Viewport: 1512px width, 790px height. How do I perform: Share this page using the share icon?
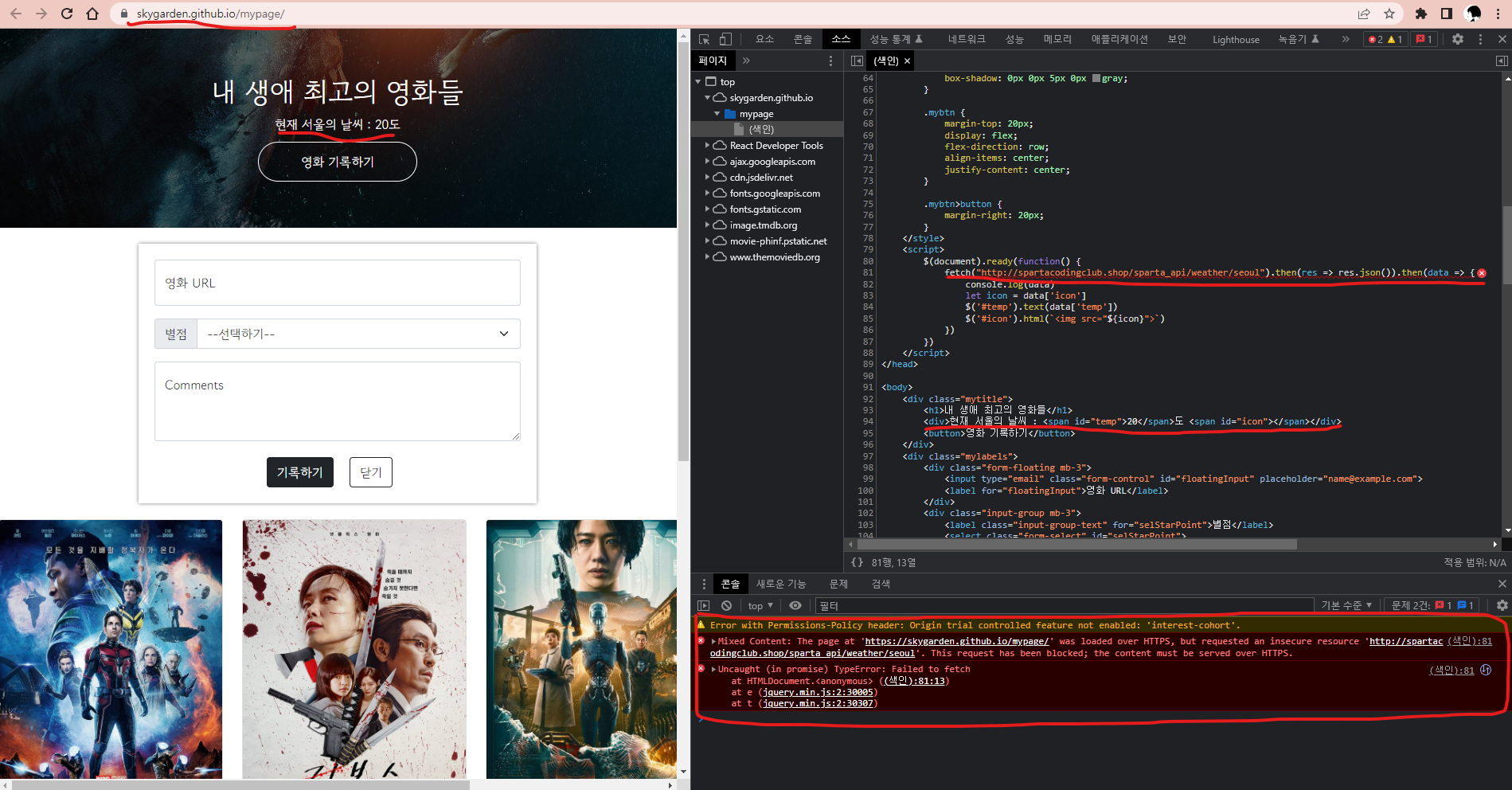(1364, 14)
